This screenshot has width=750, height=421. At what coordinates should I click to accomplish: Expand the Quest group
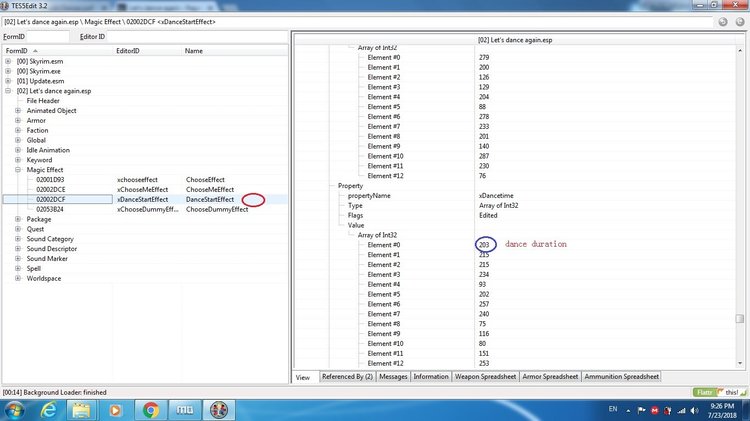click(x=18, y=229)
